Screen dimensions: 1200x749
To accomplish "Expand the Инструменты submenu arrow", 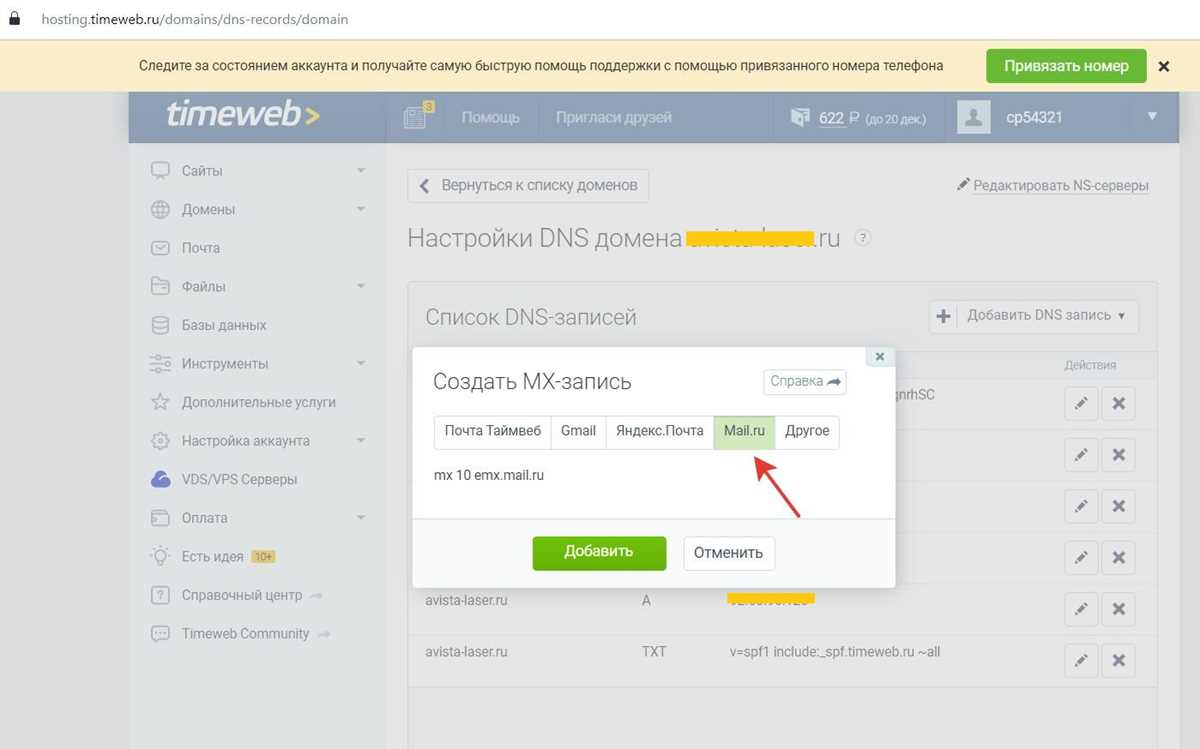I will tap(361, 364).
